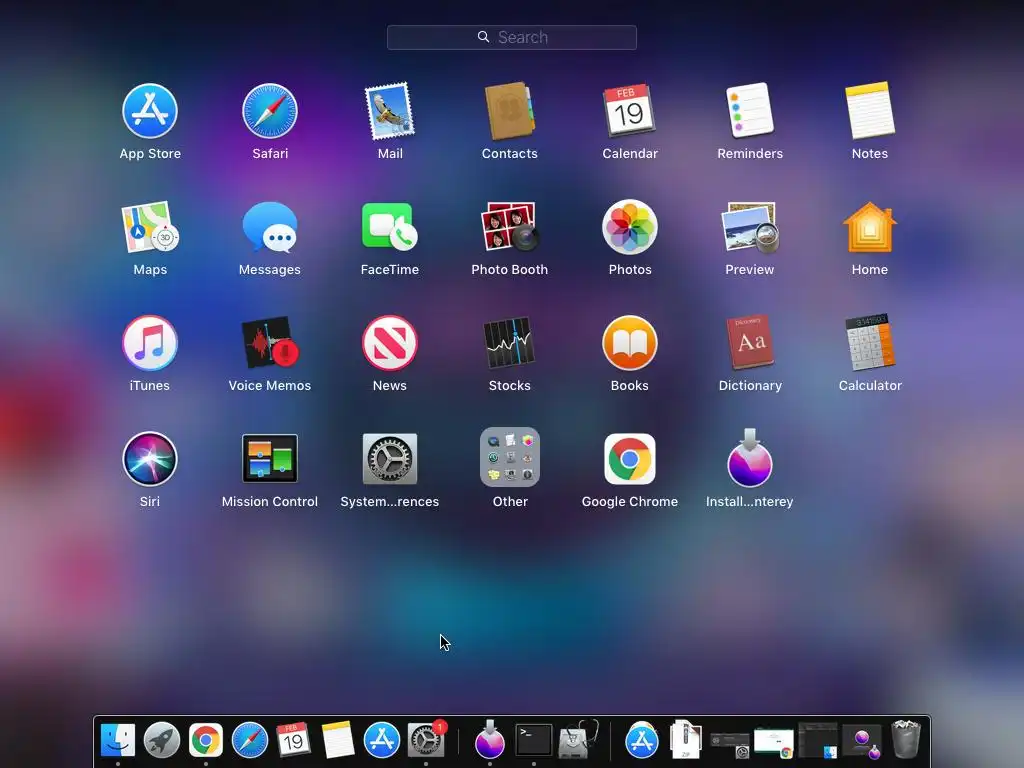Launch iTunes
1024x768 pixels.
tap(150, 344)
